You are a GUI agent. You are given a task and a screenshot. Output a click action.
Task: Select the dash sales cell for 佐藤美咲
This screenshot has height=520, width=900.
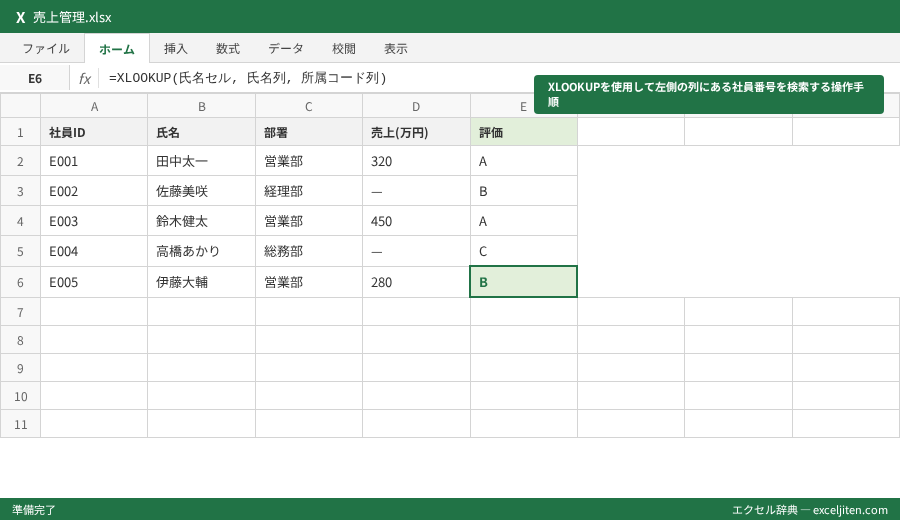pos(416,191)
